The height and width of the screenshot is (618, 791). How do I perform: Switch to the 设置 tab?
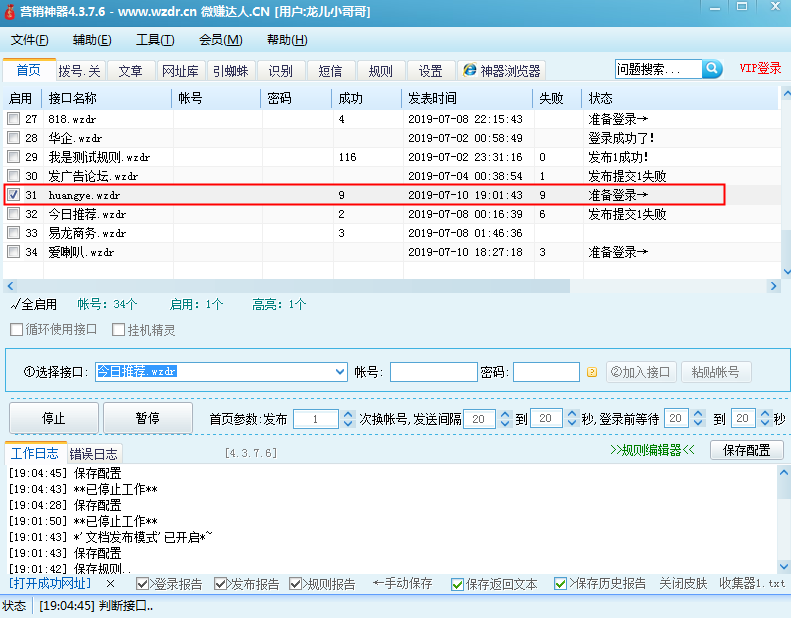[430, 71]
